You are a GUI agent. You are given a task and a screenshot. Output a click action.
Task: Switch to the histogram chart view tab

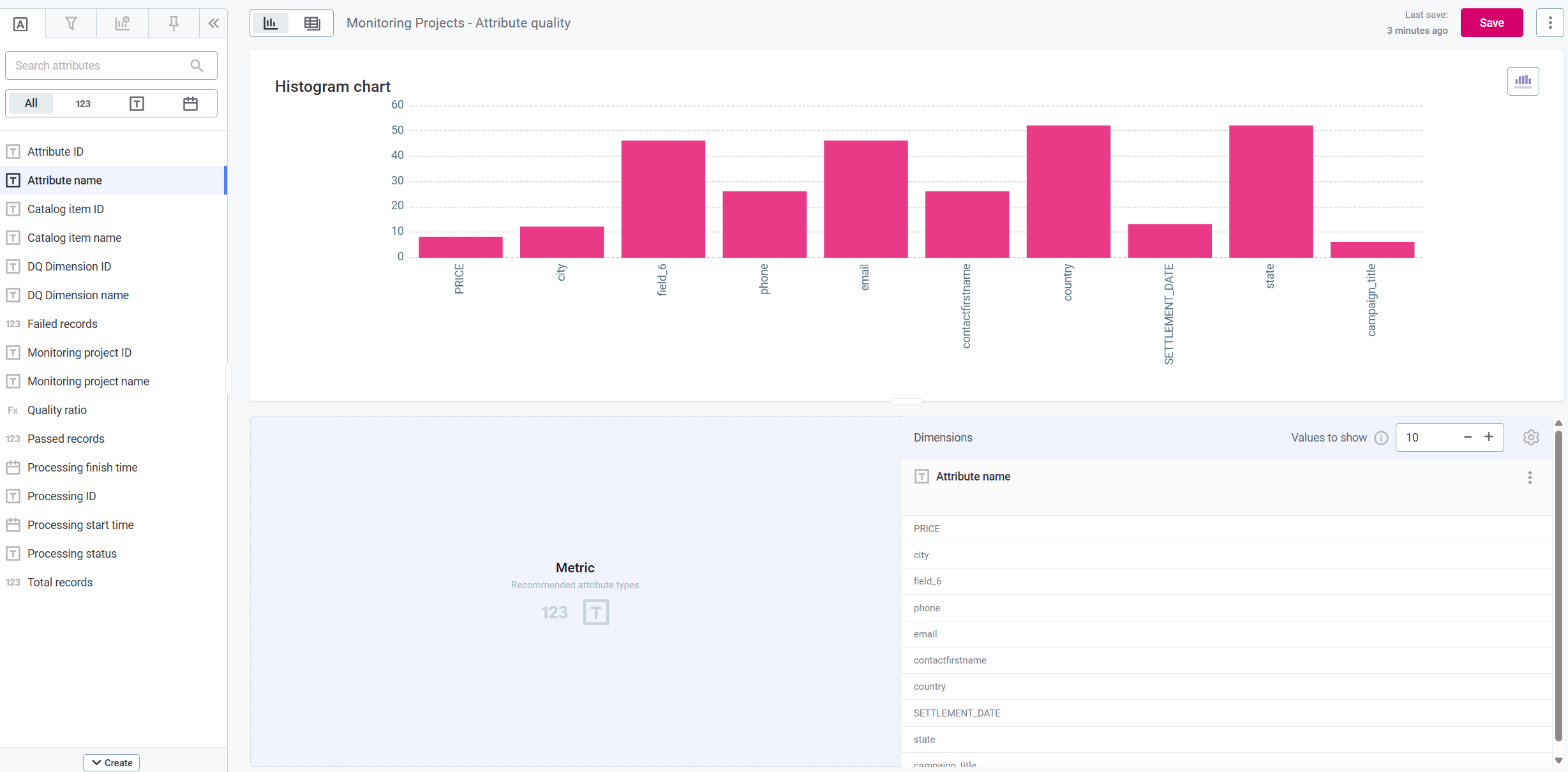tap(271, 23)
